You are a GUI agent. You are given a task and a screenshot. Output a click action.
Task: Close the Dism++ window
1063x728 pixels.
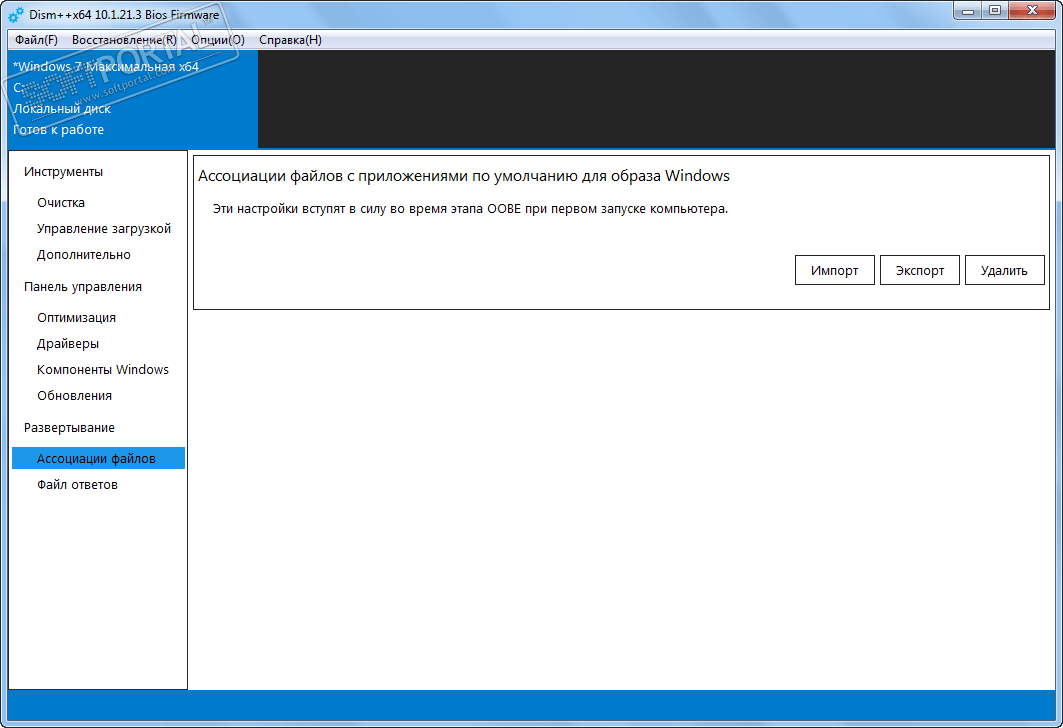point(1032,11)
